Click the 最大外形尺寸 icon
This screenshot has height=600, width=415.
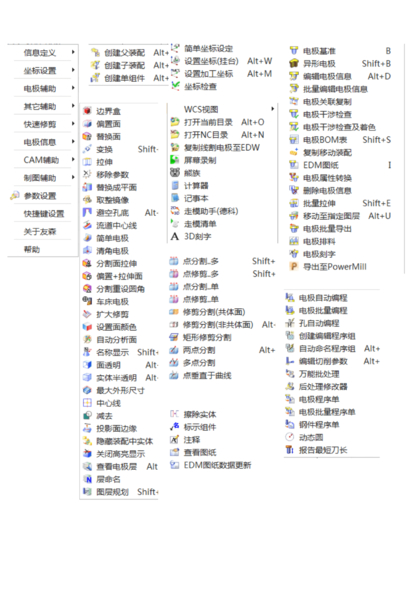click(88, 390)
